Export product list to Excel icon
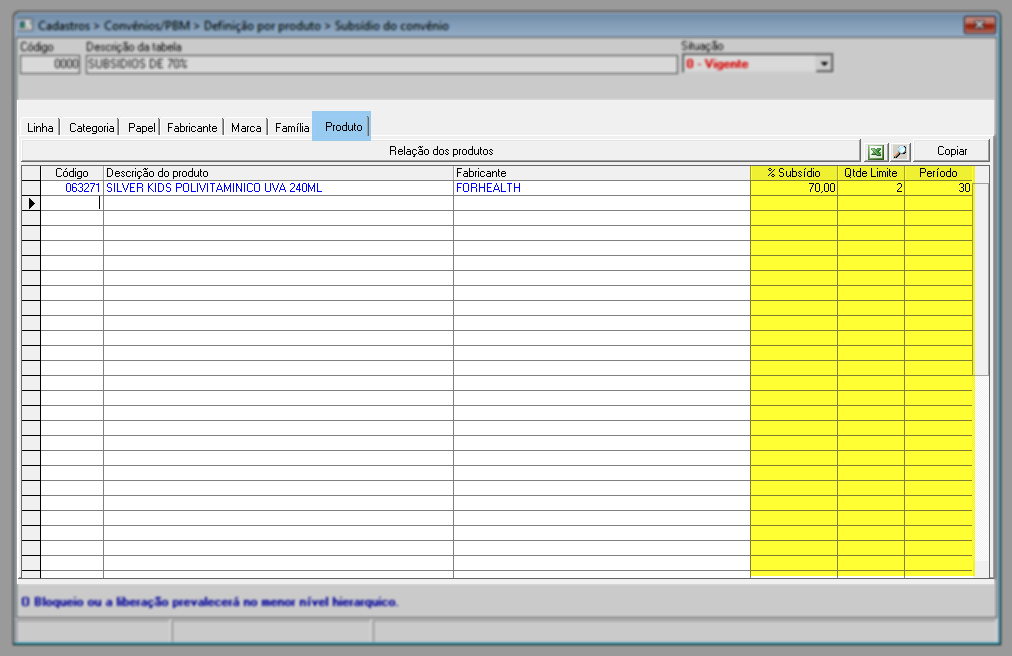This screenshot has height=656, width=1012. 875,152
